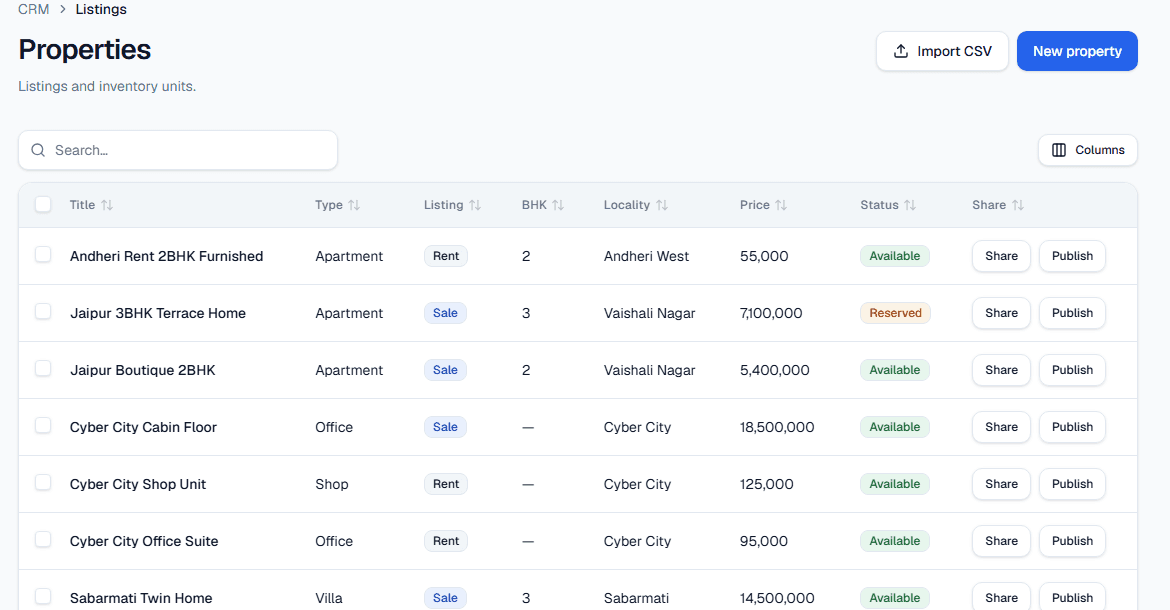Open the Cyber City Shop Unit title
This screenshot has width=1170, height=610.
point(138,484)
